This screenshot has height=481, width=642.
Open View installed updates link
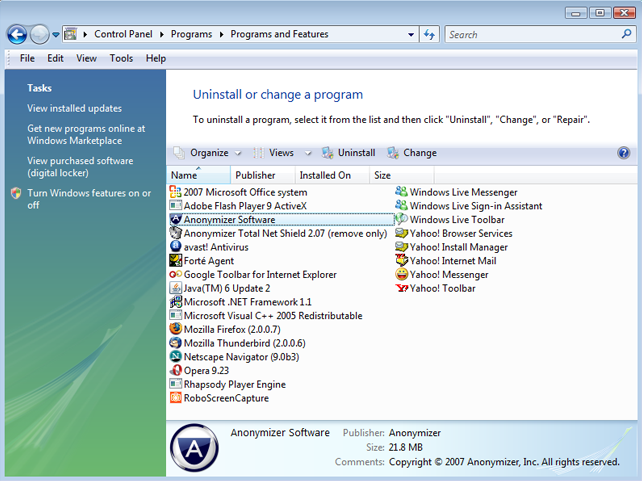74,108
